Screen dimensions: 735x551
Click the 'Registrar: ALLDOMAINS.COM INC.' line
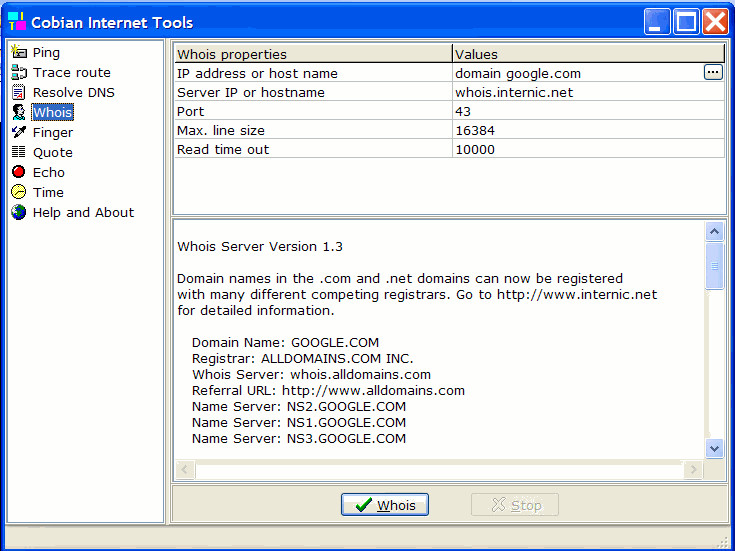(x=302, y=358)
